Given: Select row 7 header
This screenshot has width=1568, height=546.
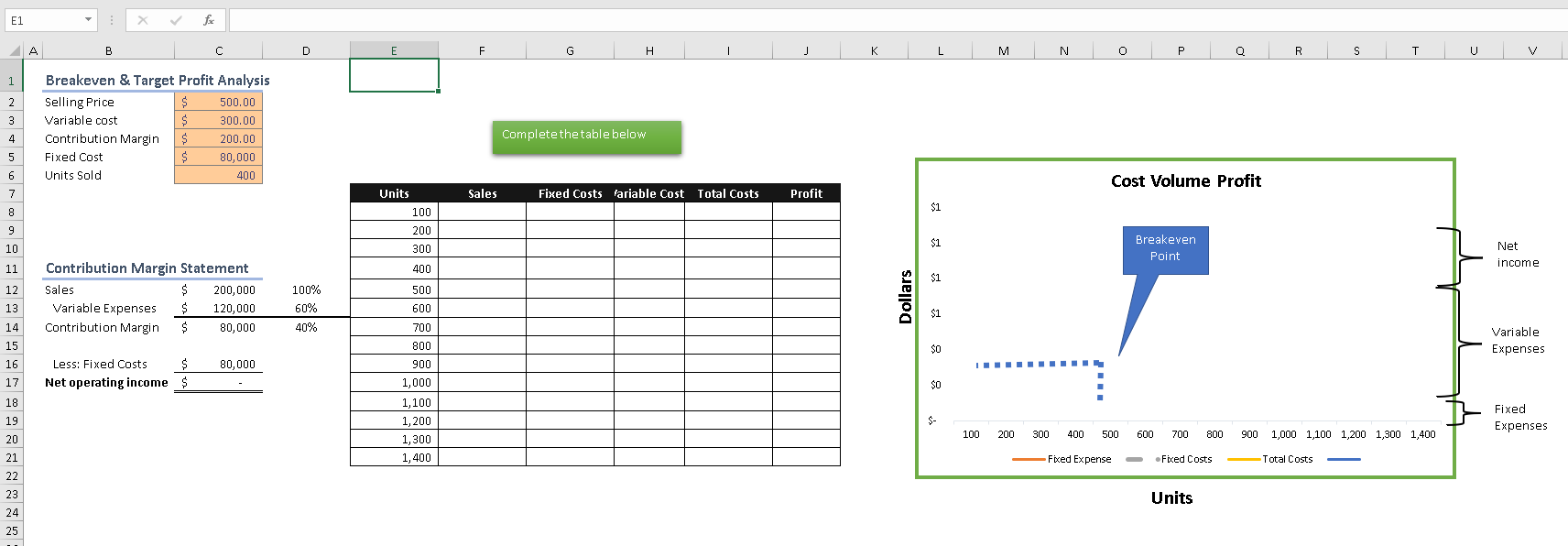Looking at the screenshot, I should (12, 193).
